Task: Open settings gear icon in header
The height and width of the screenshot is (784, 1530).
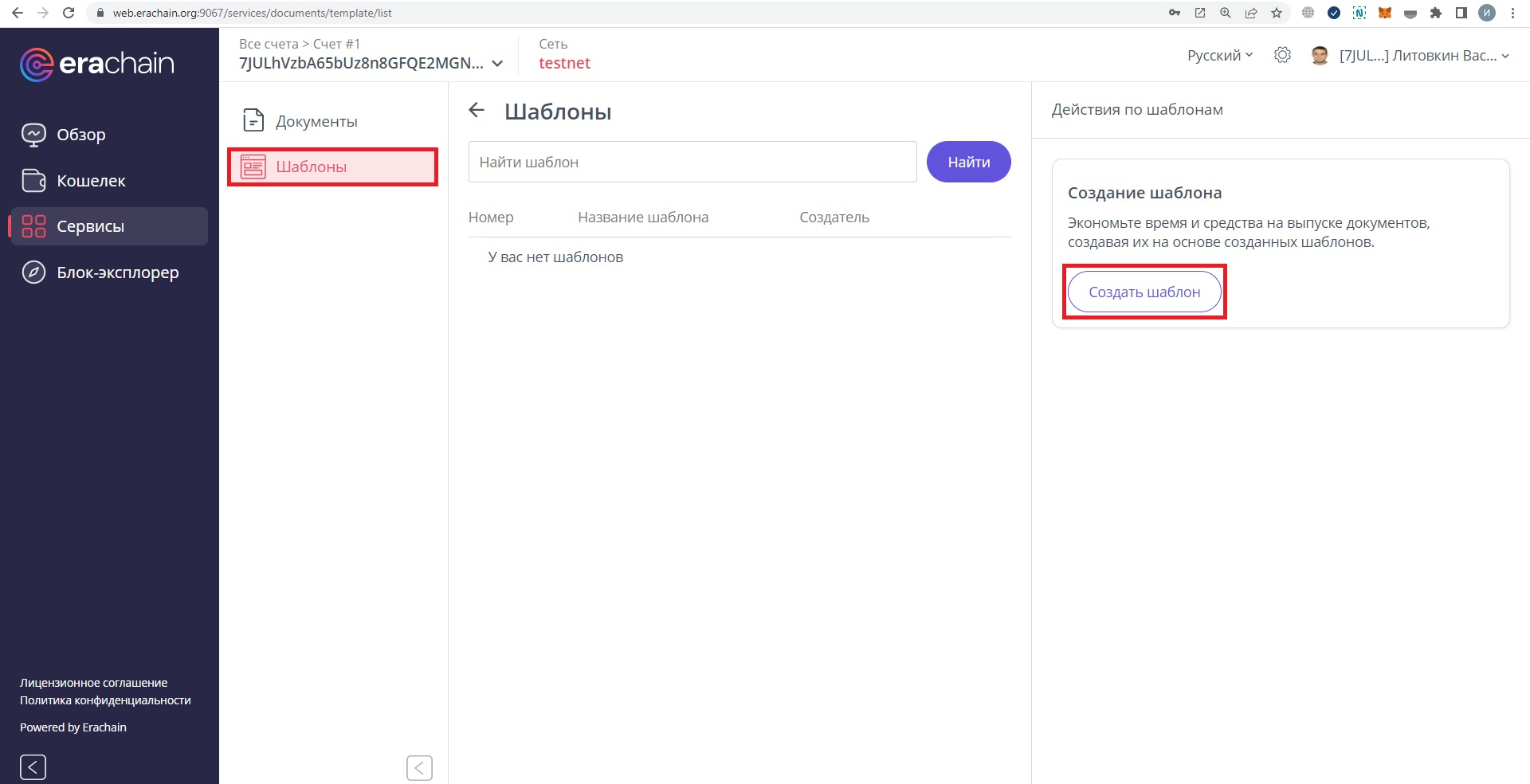Action: click(1282, 55)
